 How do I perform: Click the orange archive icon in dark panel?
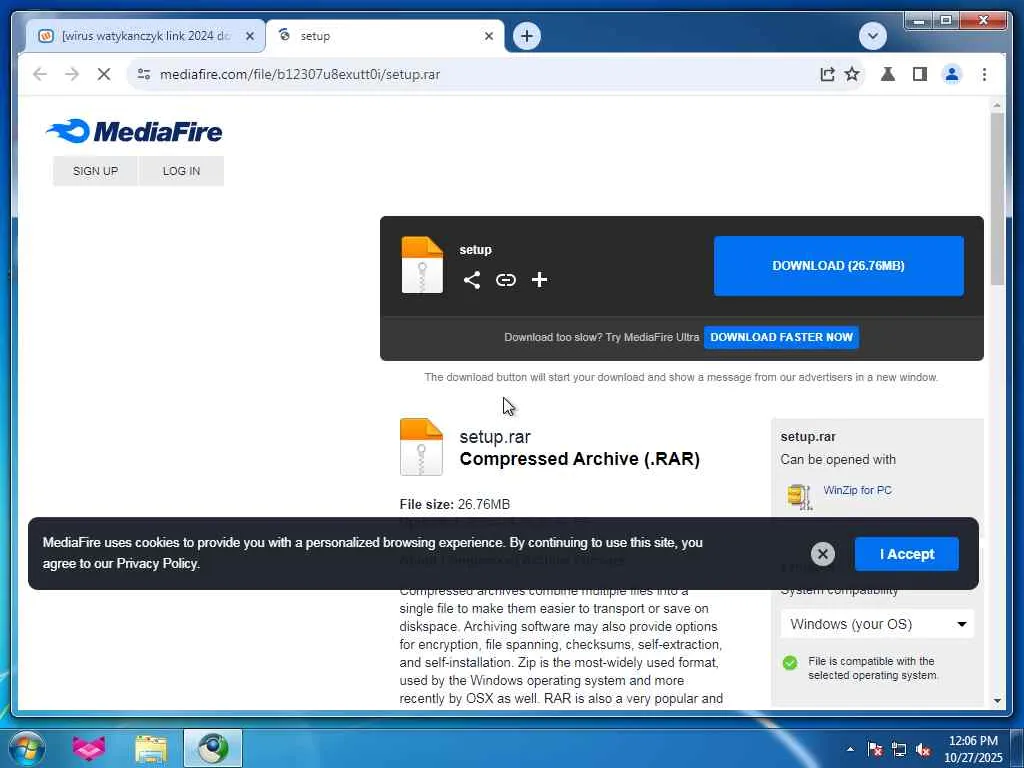[422, 264]
